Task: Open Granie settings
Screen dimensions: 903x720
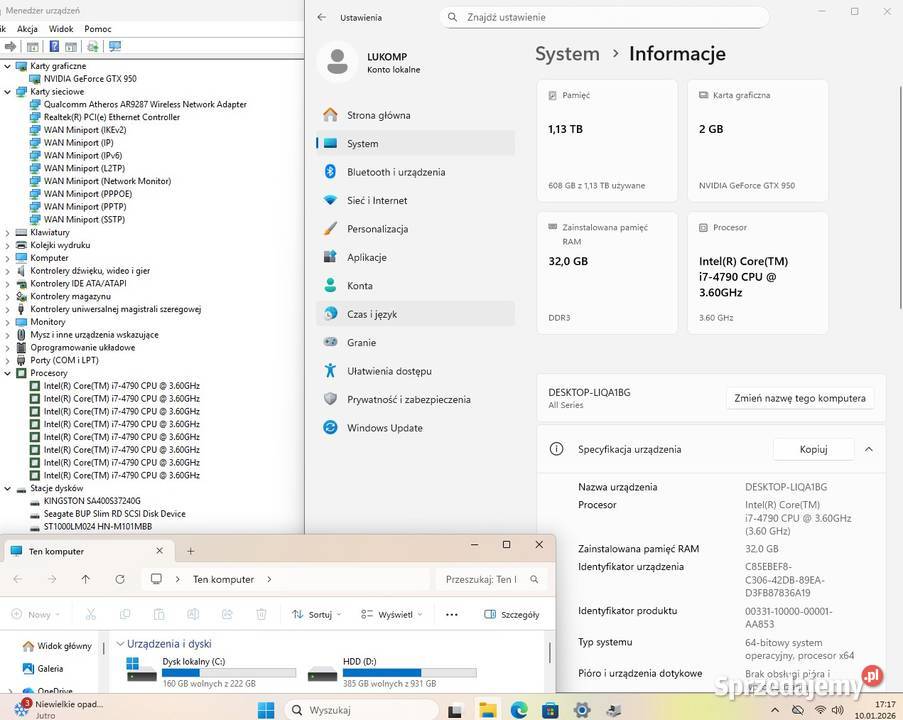Action: point(415,342)
